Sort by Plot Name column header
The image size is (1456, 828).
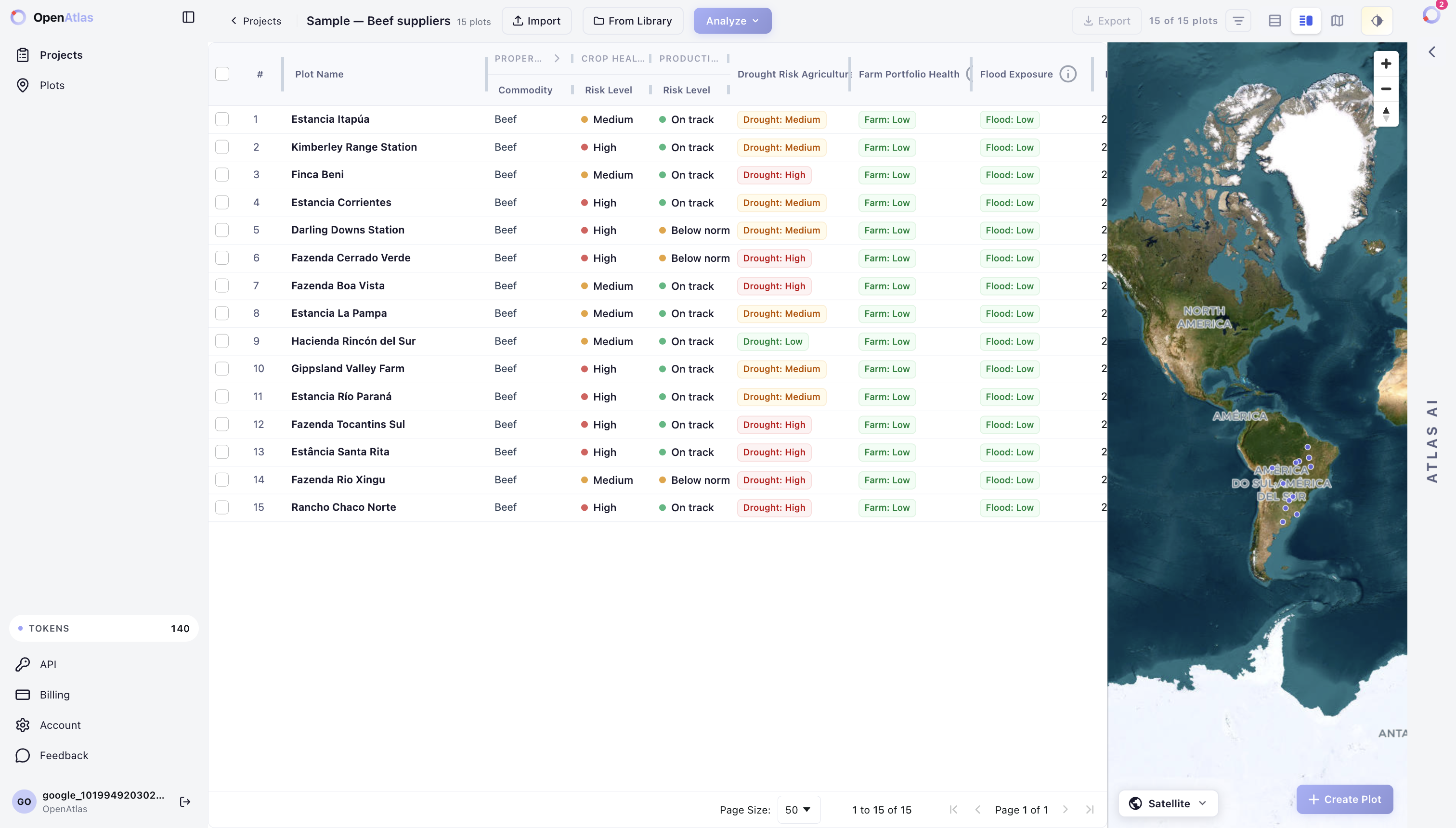click(319, 74)
